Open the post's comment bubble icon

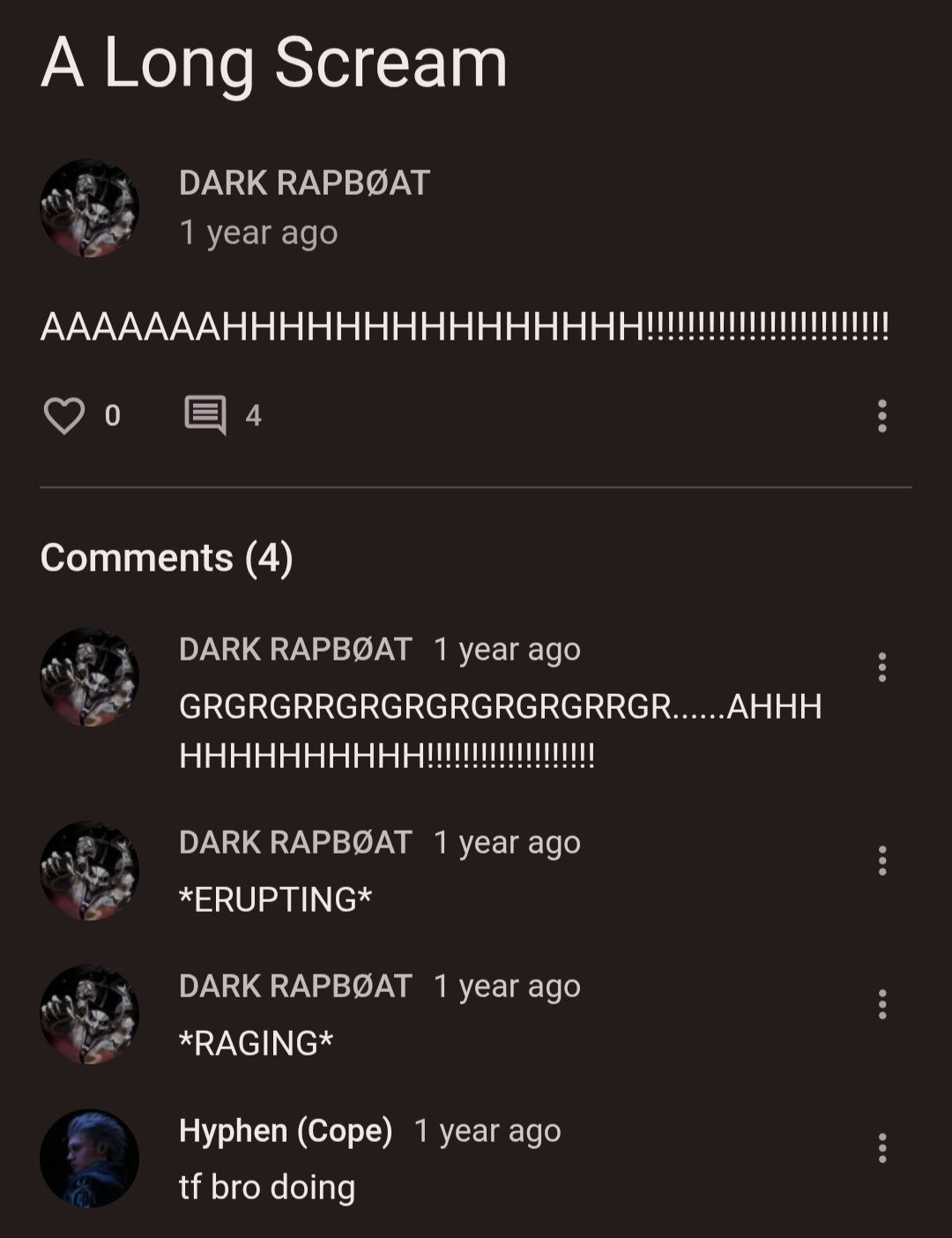pos(205,415)
